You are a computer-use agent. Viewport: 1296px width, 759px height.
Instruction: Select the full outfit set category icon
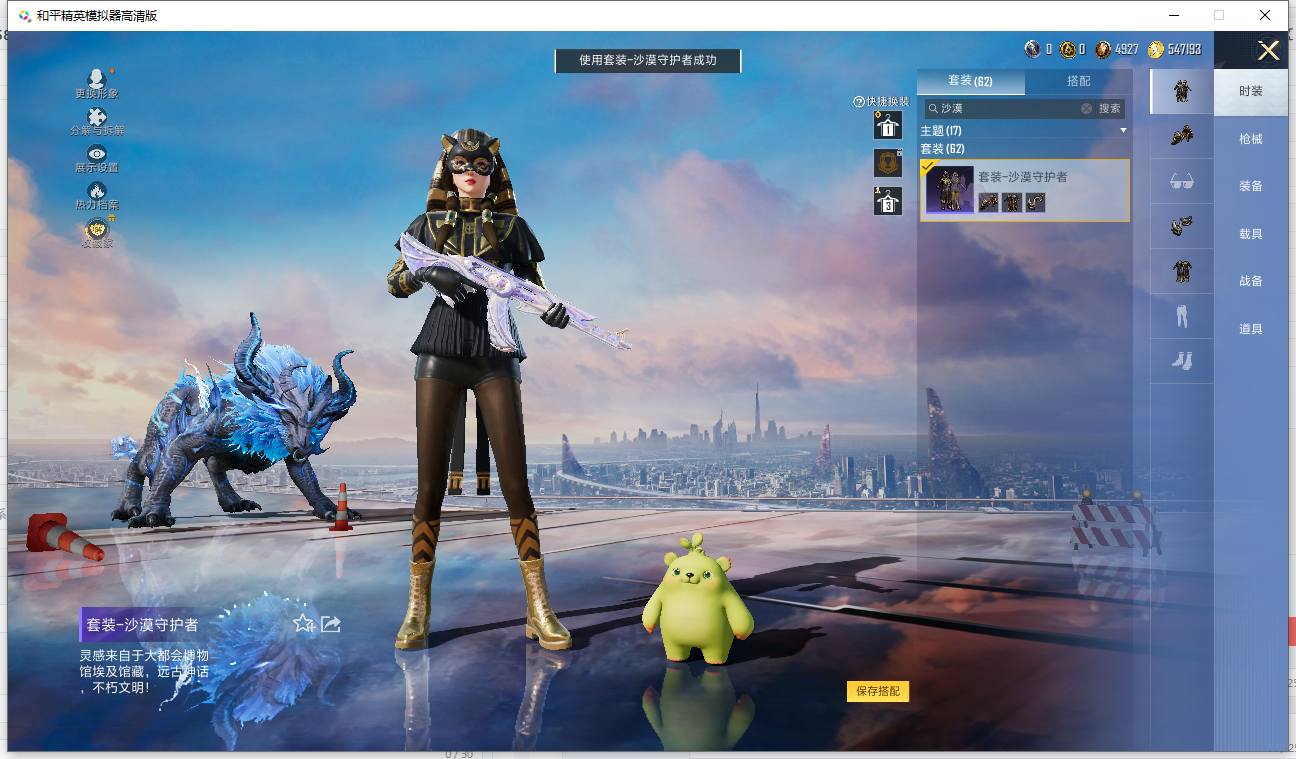[x=1182, y=91]
